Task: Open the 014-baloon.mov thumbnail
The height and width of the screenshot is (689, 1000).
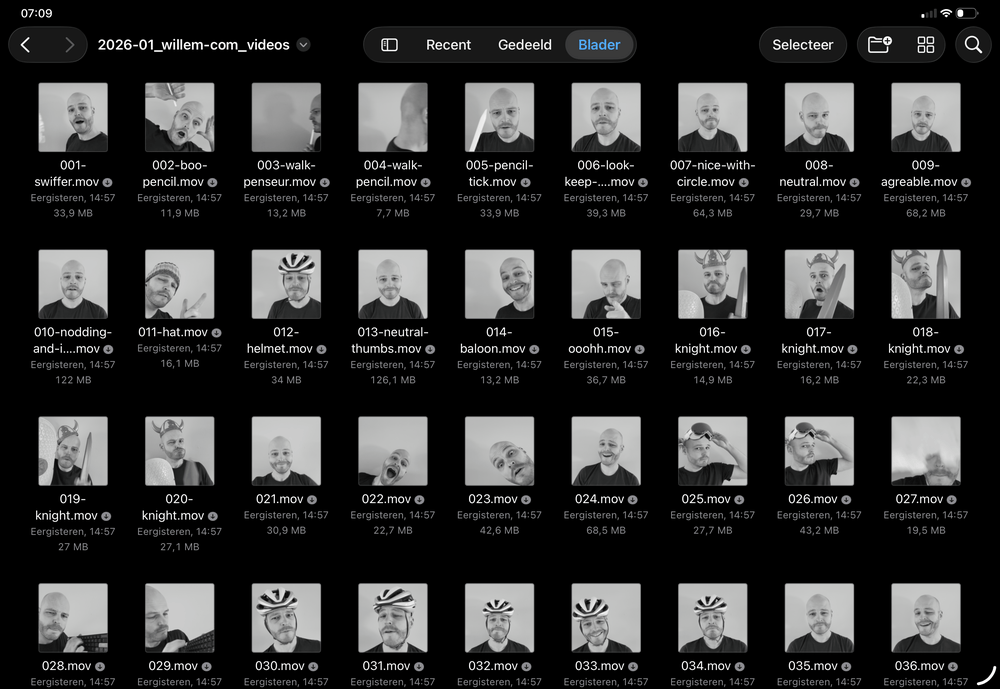Action: tap(499, 283)
